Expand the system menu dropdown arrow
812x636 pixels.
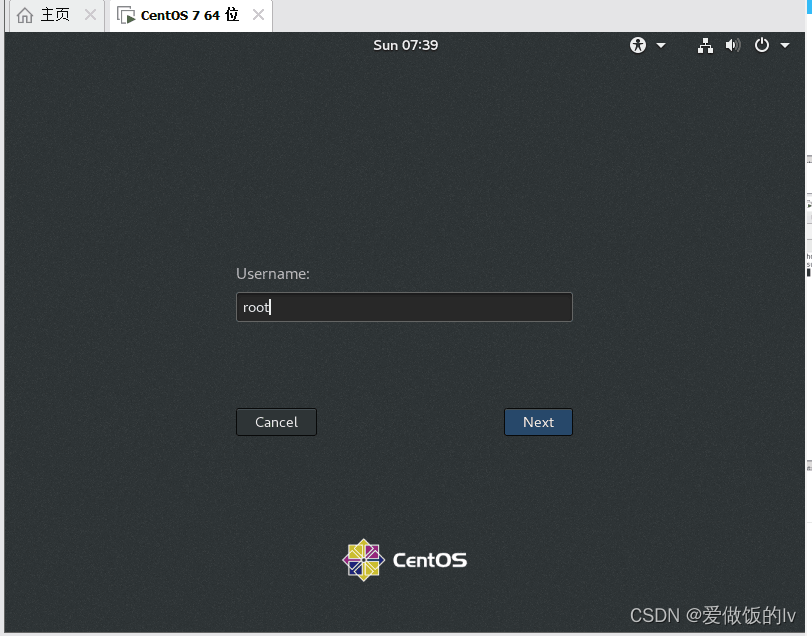tap(785, 46)
